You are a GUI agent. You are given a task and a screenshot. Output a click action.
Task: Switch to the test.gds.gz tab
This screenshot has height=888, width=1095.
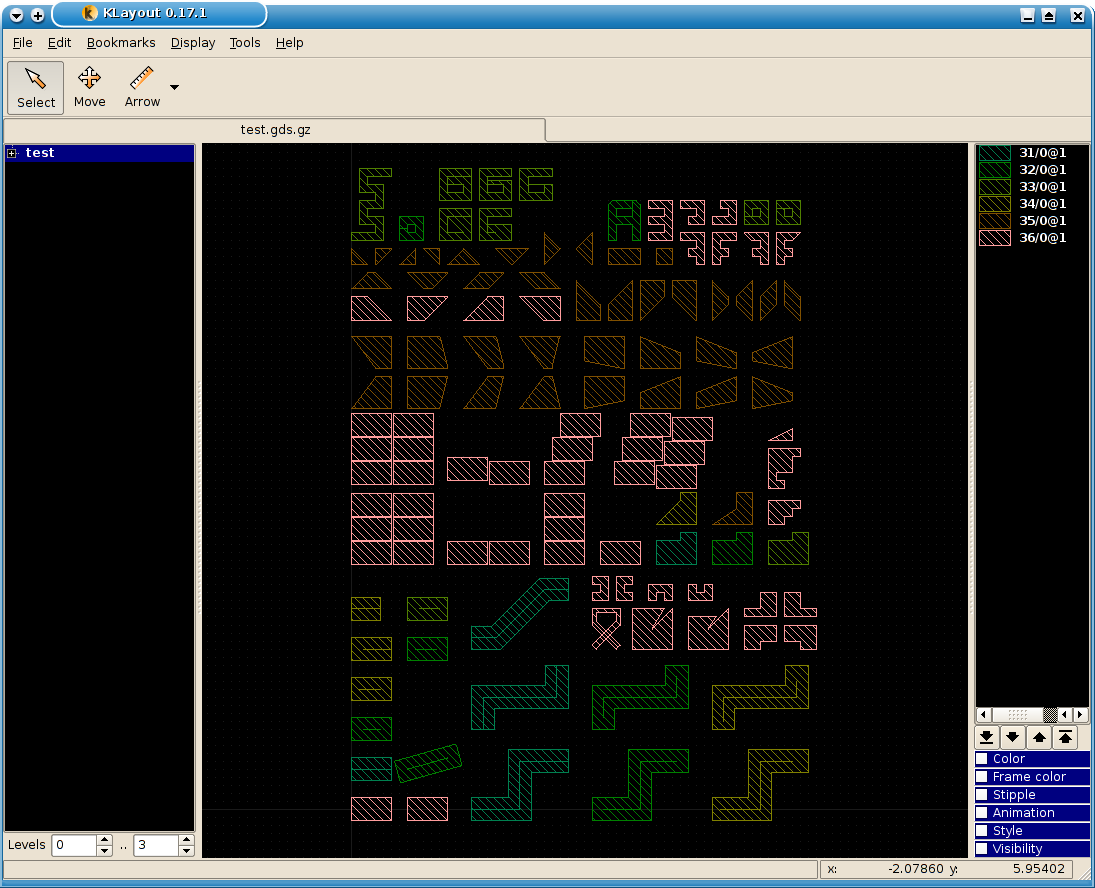(x=275, y=130)
